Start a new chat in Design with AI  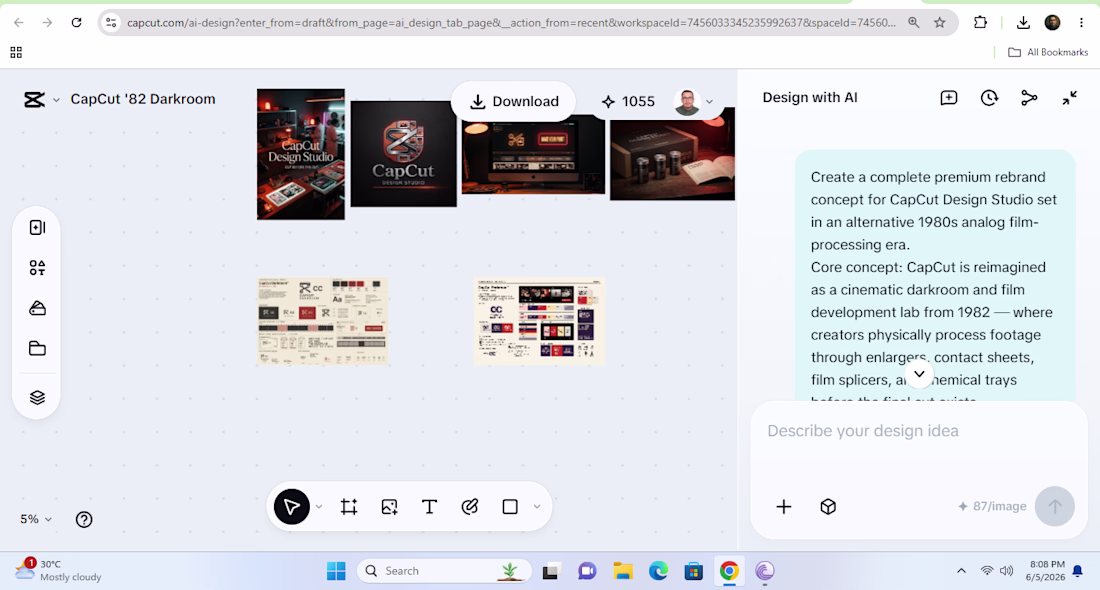[948, 98]
